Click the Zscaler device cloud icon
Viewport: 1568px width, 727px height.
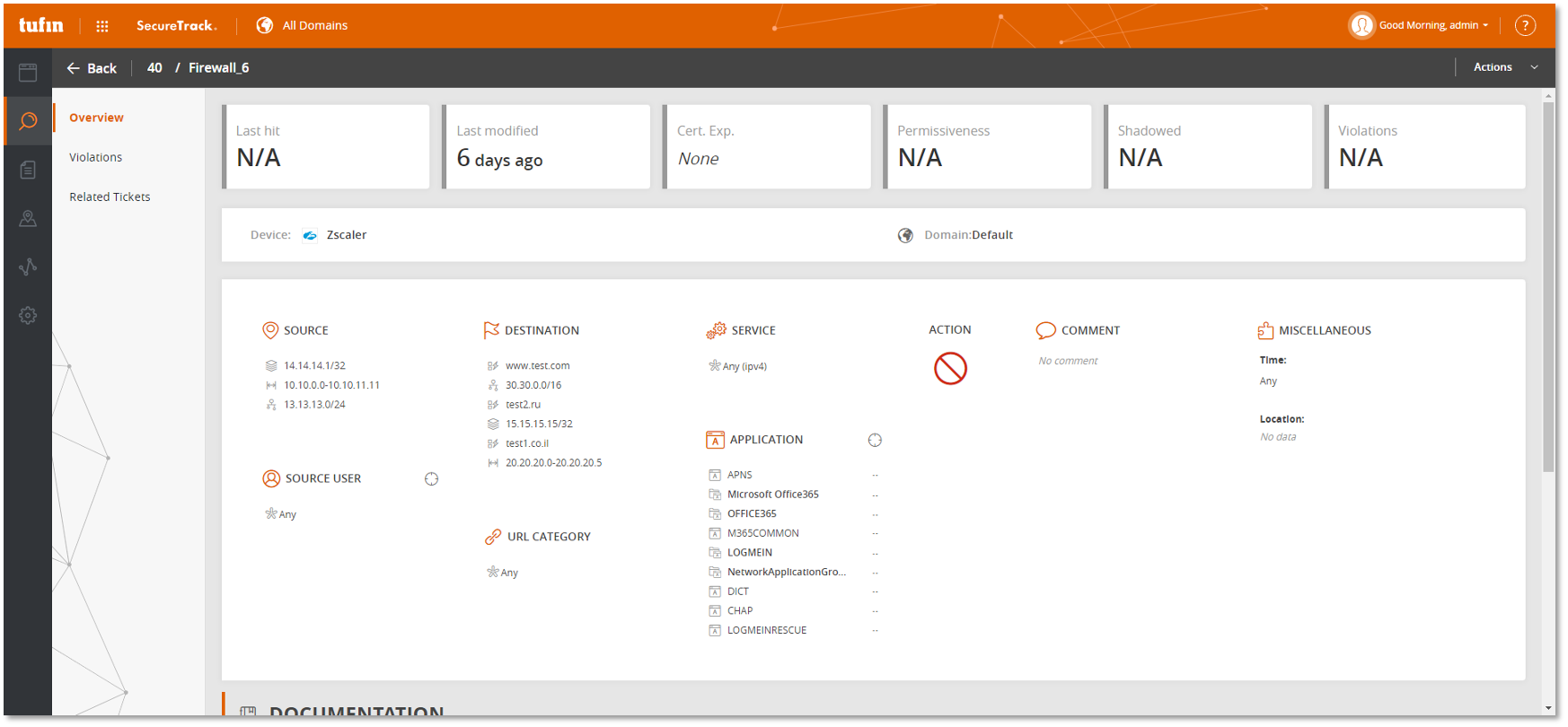pos(310,235)
